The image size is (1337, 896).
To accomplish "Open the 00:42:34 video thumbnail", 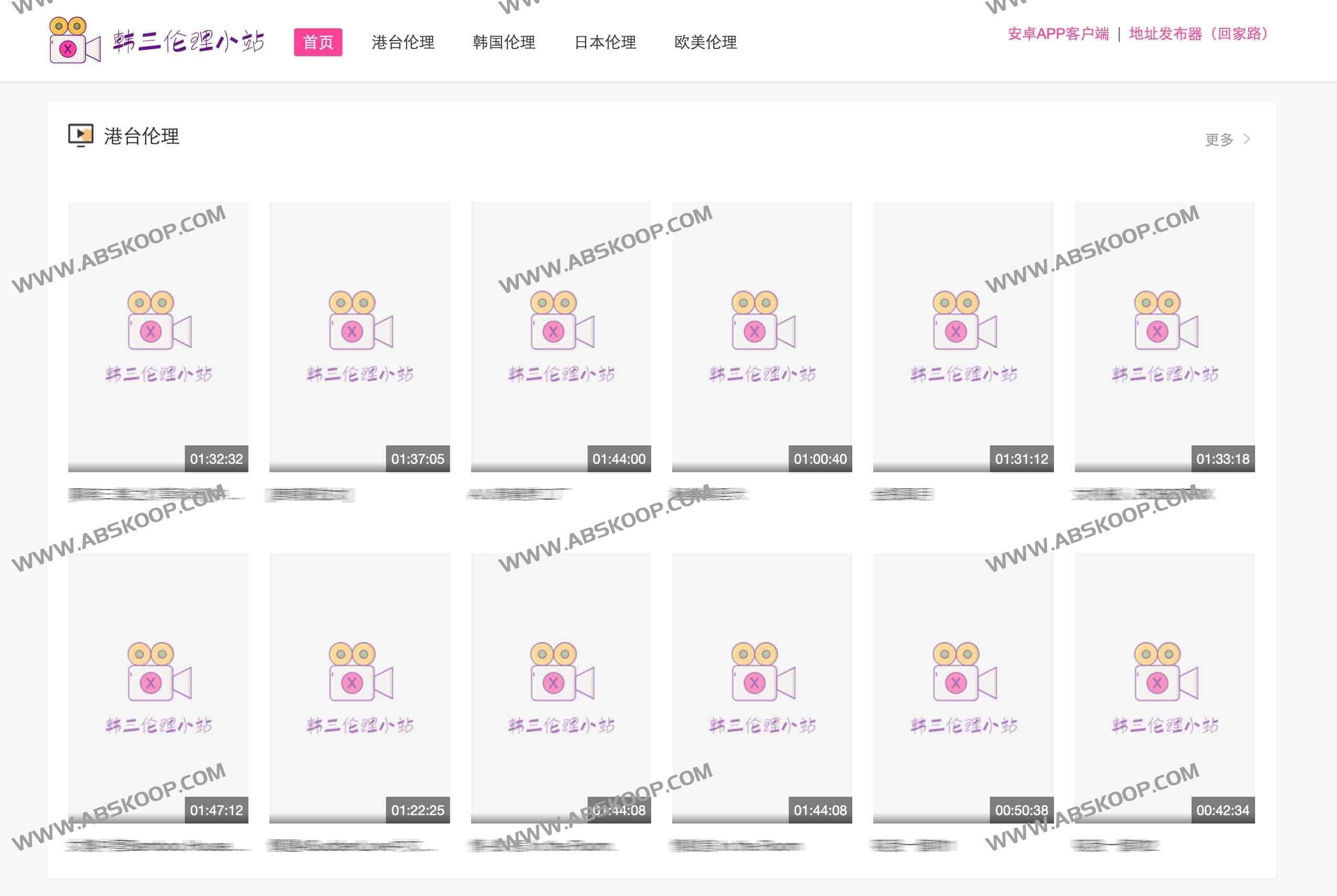I will [x=1164, y=688].
